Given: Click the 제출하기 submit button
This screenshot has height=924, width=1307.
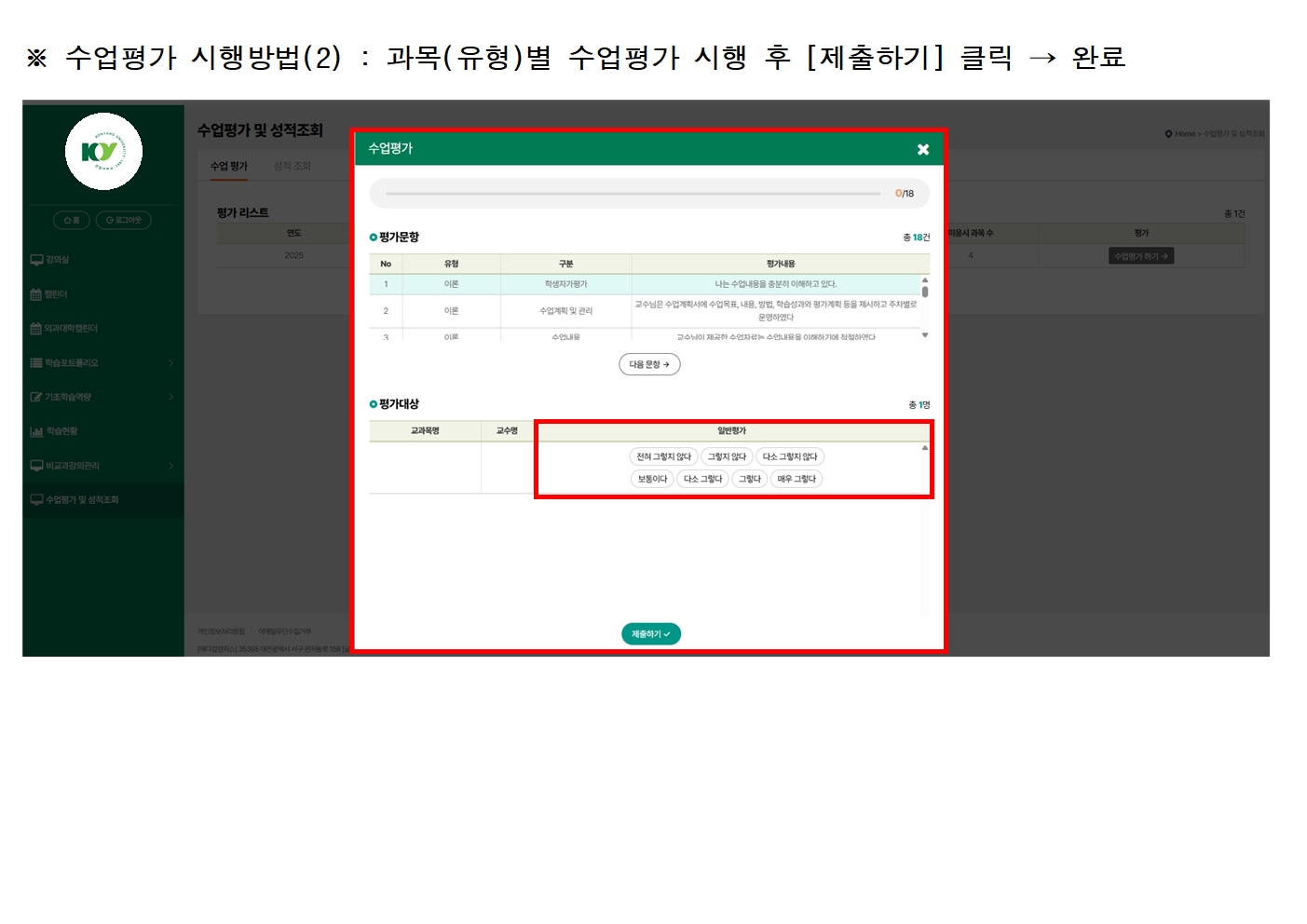Looking at the screenshot, I should (x=650, y=634).
